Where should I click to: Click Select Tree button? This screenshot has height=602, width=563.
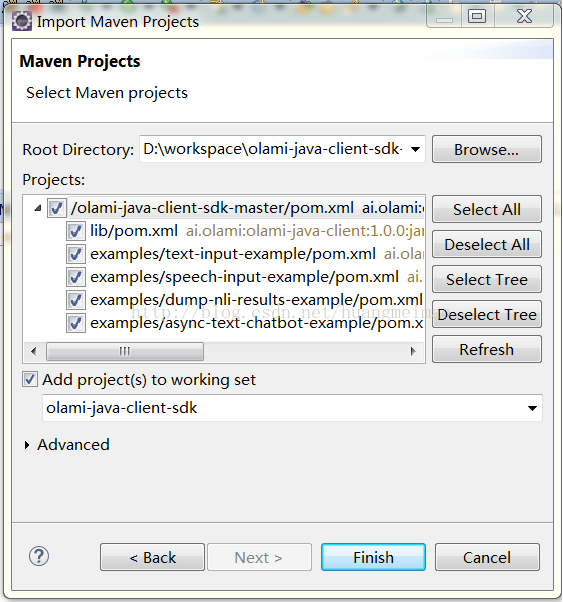tap(487, 279)
